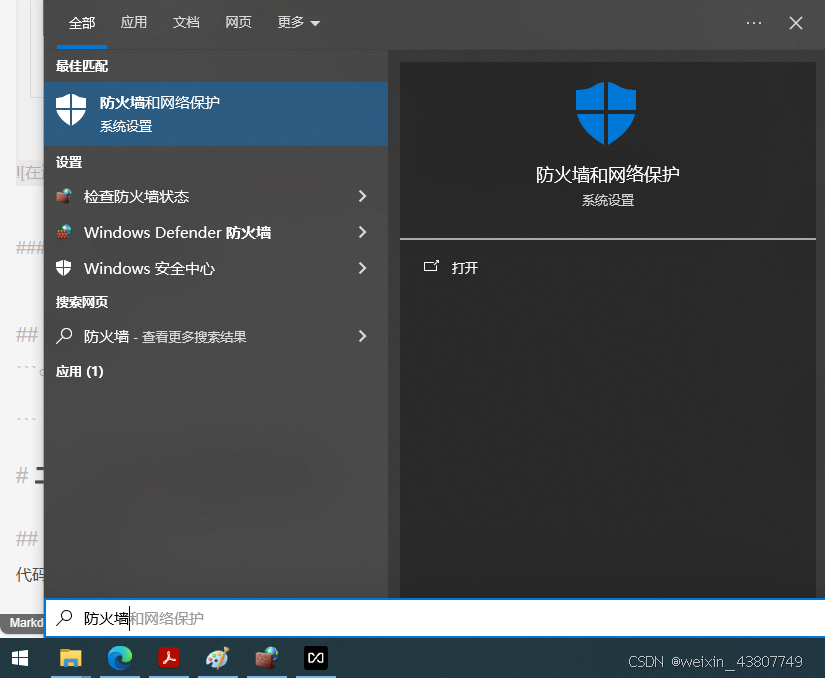Open the 防火墙和网络保护 best match result

216,114
